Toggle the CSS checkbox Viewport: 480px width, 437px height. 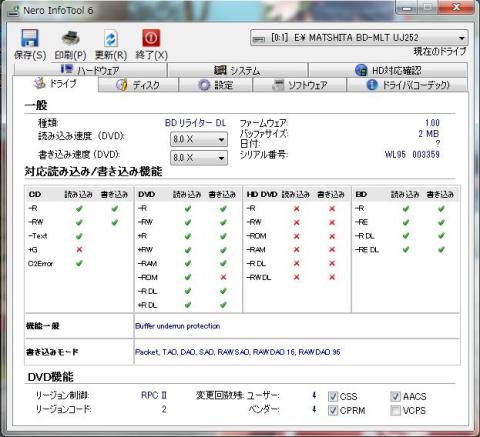tap(333, 396)
